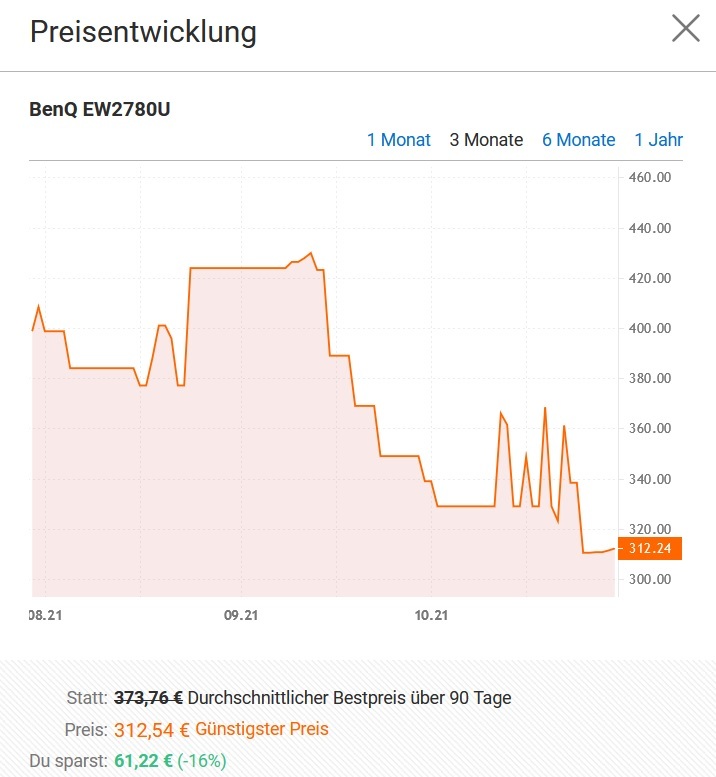Click the 300.00 axis label
Viewport: 716px width, 777px height.
650,579
